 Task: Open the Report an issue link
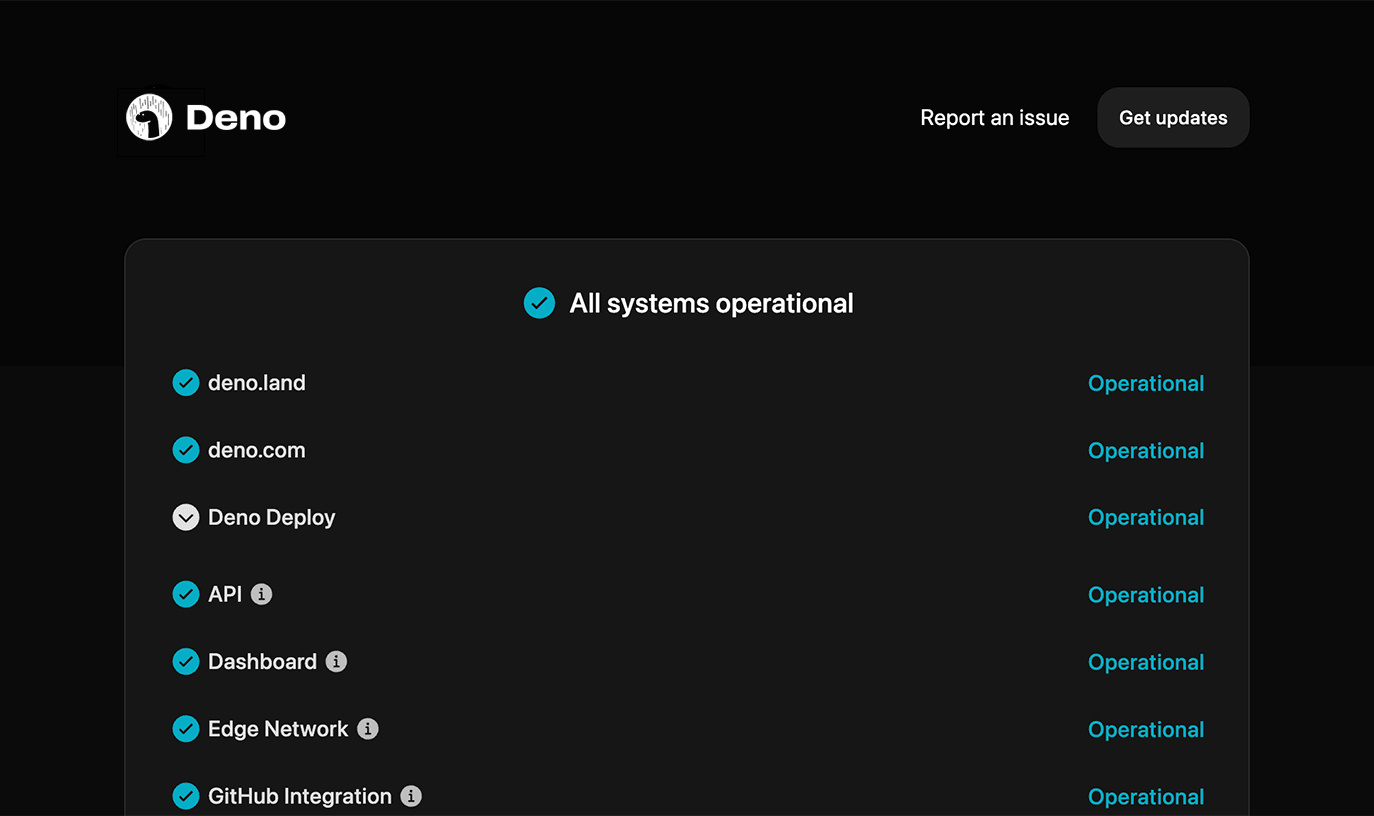995,118
